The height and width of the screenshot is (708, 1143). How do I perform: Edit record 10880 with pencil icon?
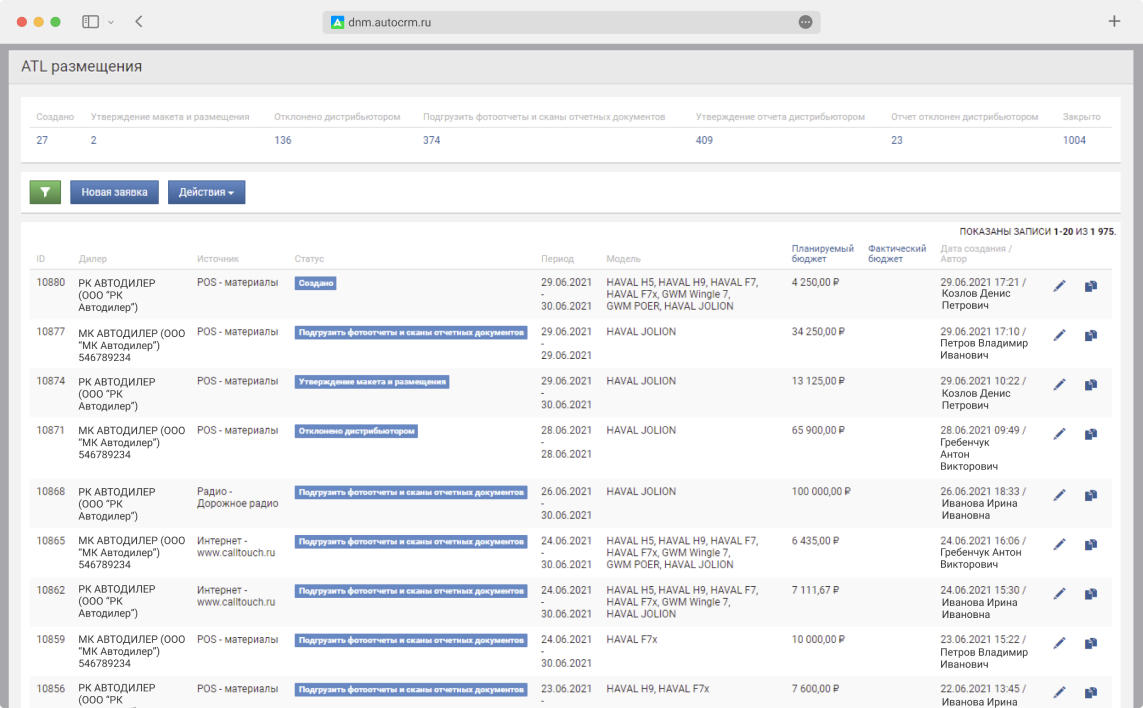(1059, 286)
